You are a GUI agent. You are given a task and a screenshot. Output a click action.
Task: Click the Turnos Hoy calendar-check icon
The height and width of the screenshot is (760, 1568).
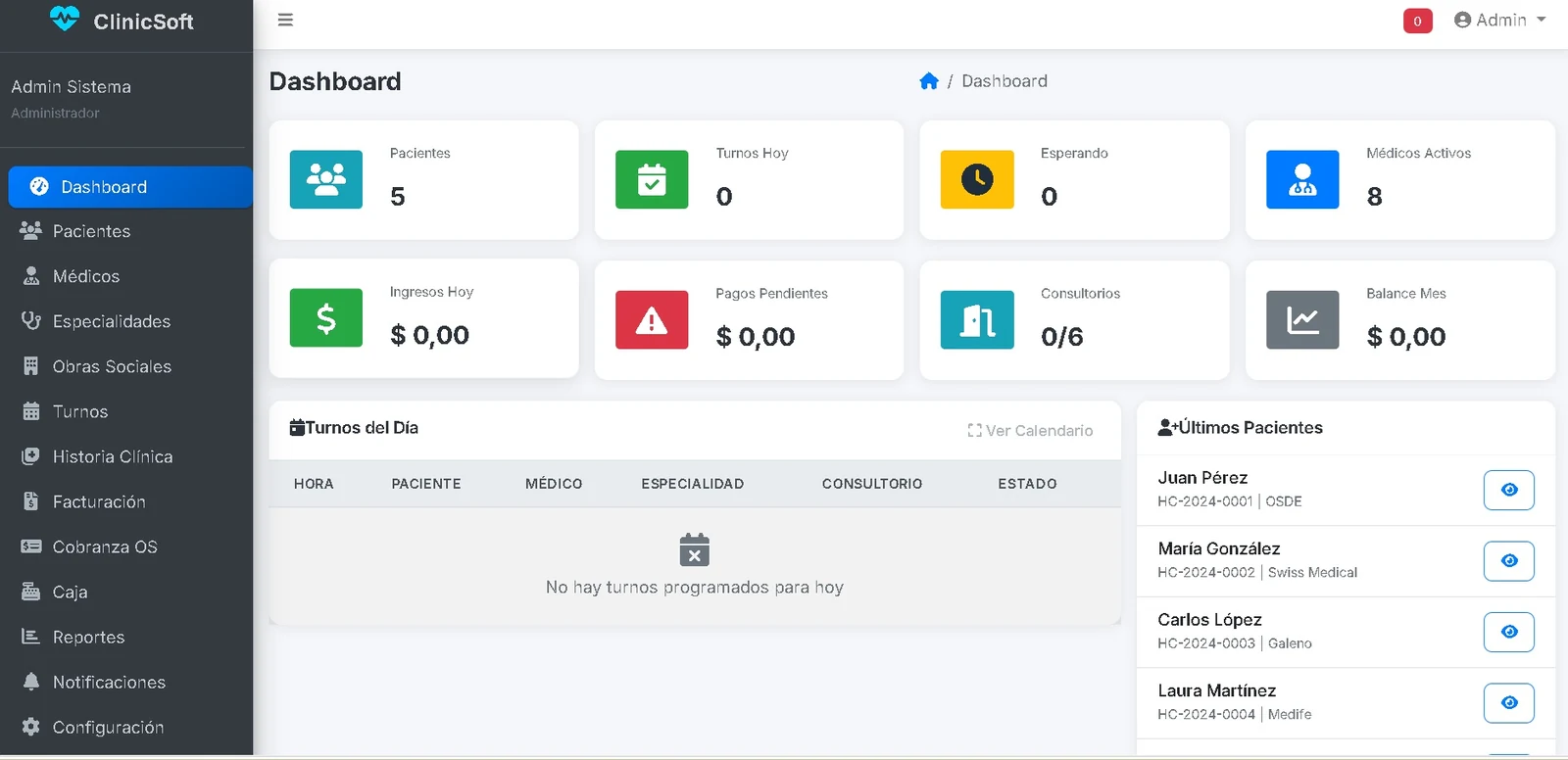pyautogui.click(x=652, y=179)
